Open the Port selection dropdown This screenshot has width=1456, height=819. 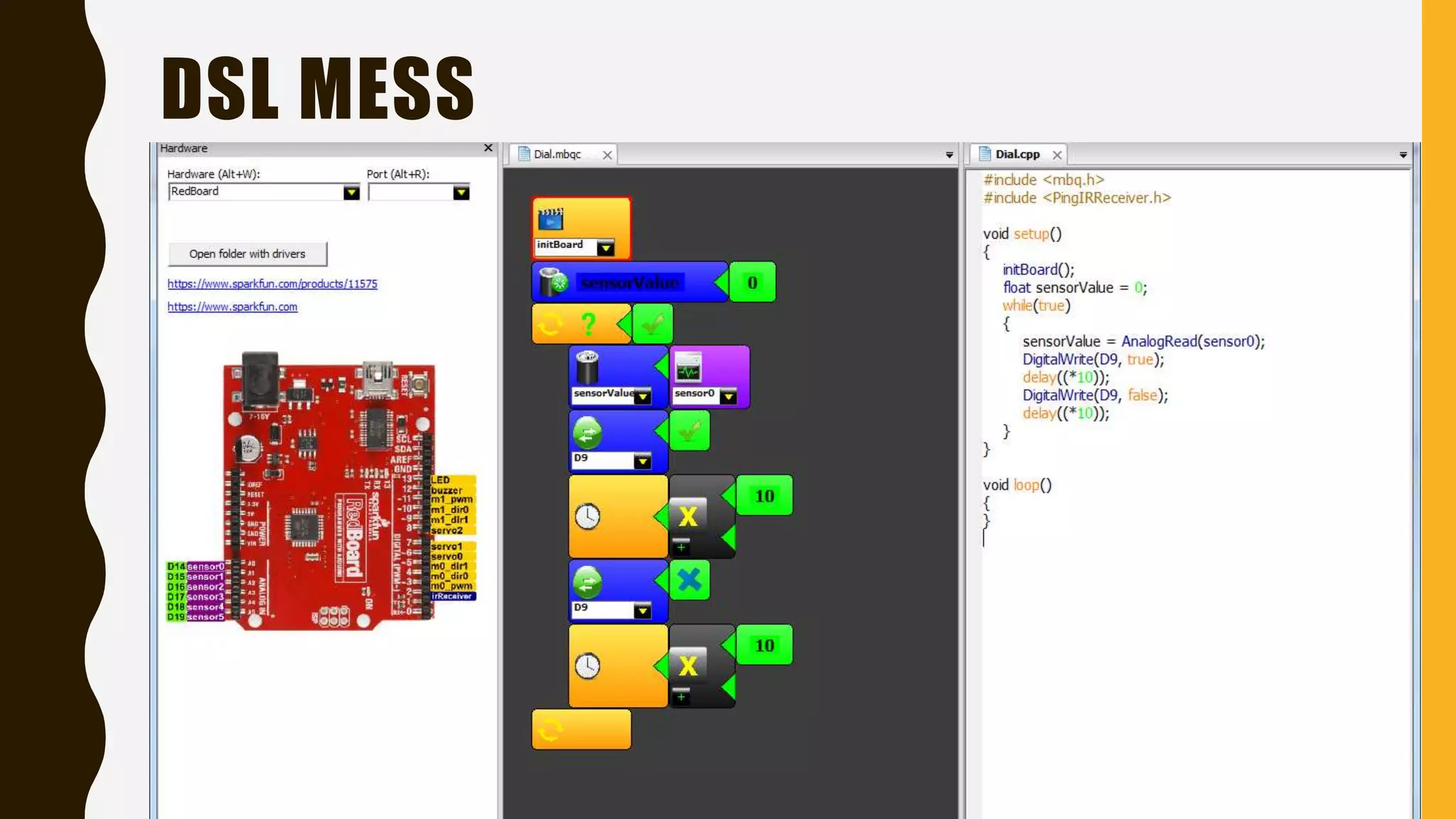coord(461,193)
